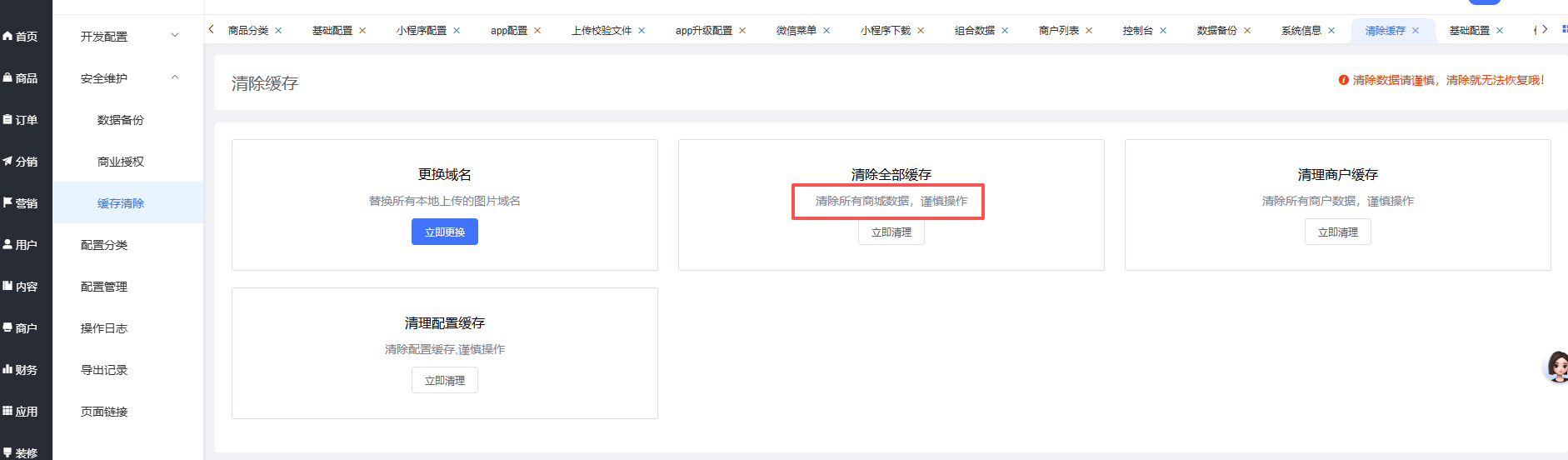This screenshot has height=460, width=1568.
Task: Open the 内容 content sidebar icon
Action: pyautogui.click(x=7, y=287)
